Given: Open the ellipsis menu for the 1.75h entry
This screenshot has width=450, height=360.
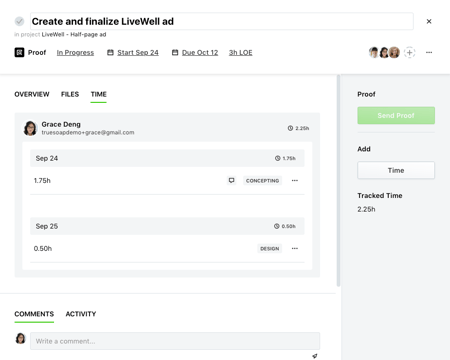Looking at the screenshot, I should point(295,180).
